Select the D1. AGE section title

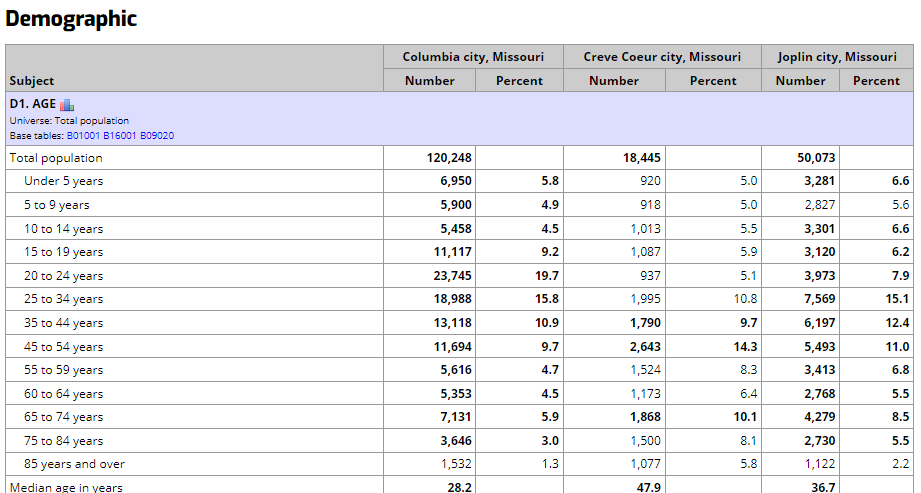point(32,104)
